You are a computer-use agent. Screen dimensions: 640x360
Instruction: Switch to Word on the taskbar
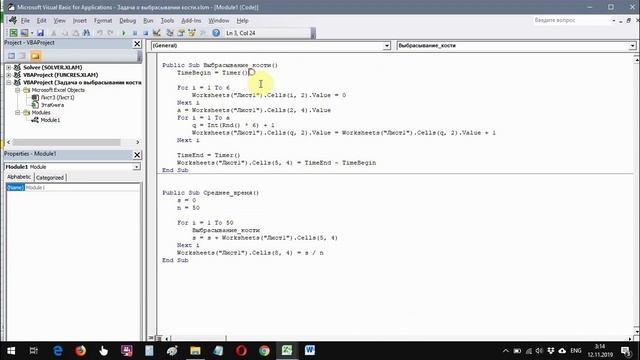coord(310,351)
